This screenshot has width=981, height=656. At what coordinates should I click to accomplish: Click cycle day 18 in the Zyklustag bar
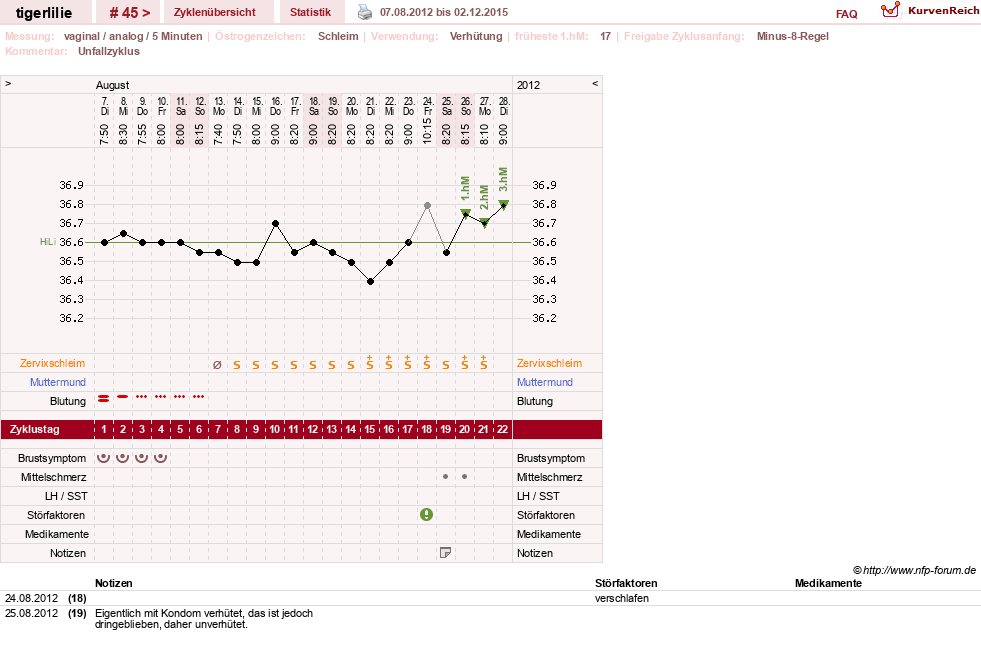427,429
